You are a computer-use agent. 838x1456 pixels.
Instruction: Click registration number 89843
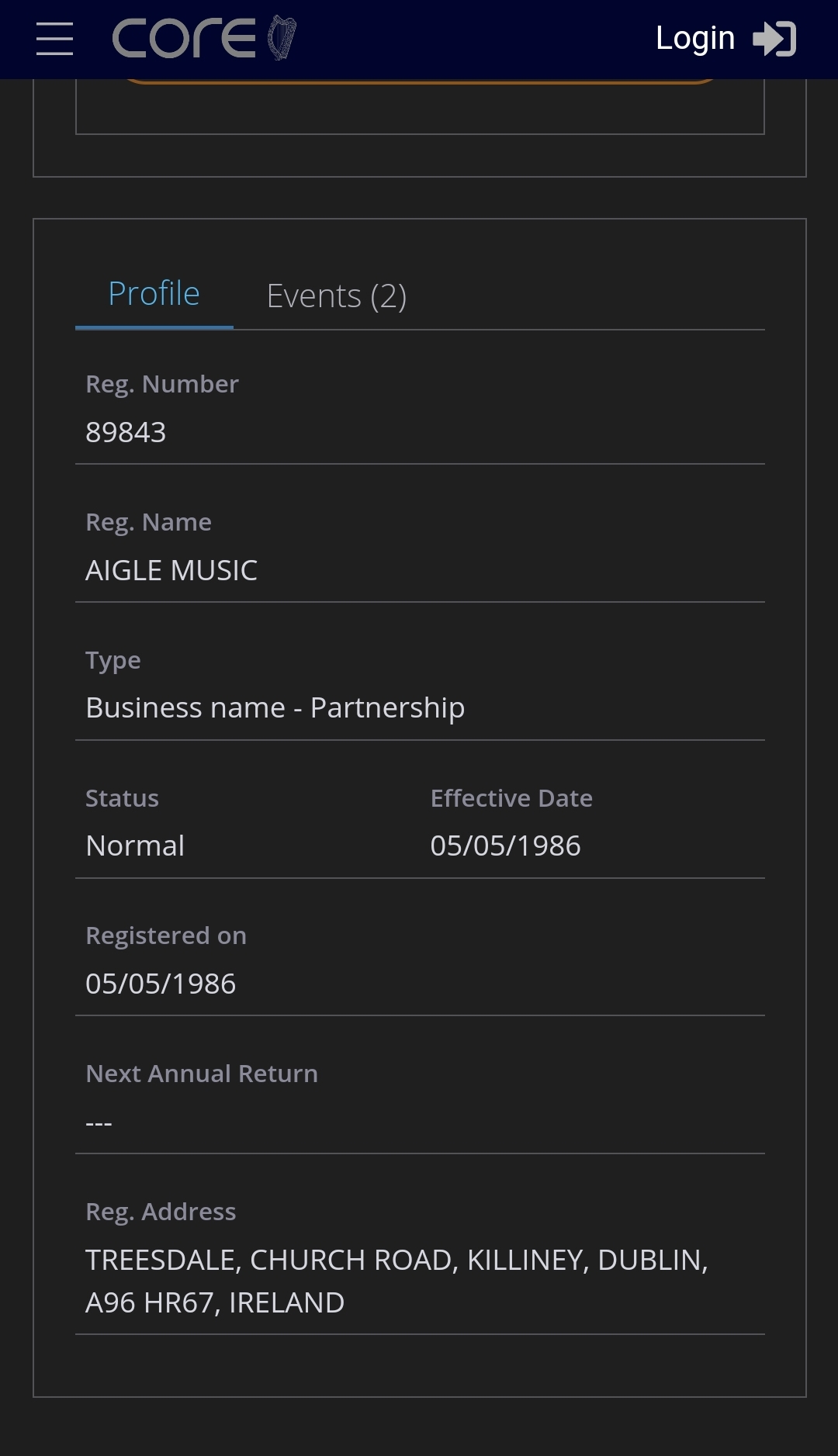126,432
